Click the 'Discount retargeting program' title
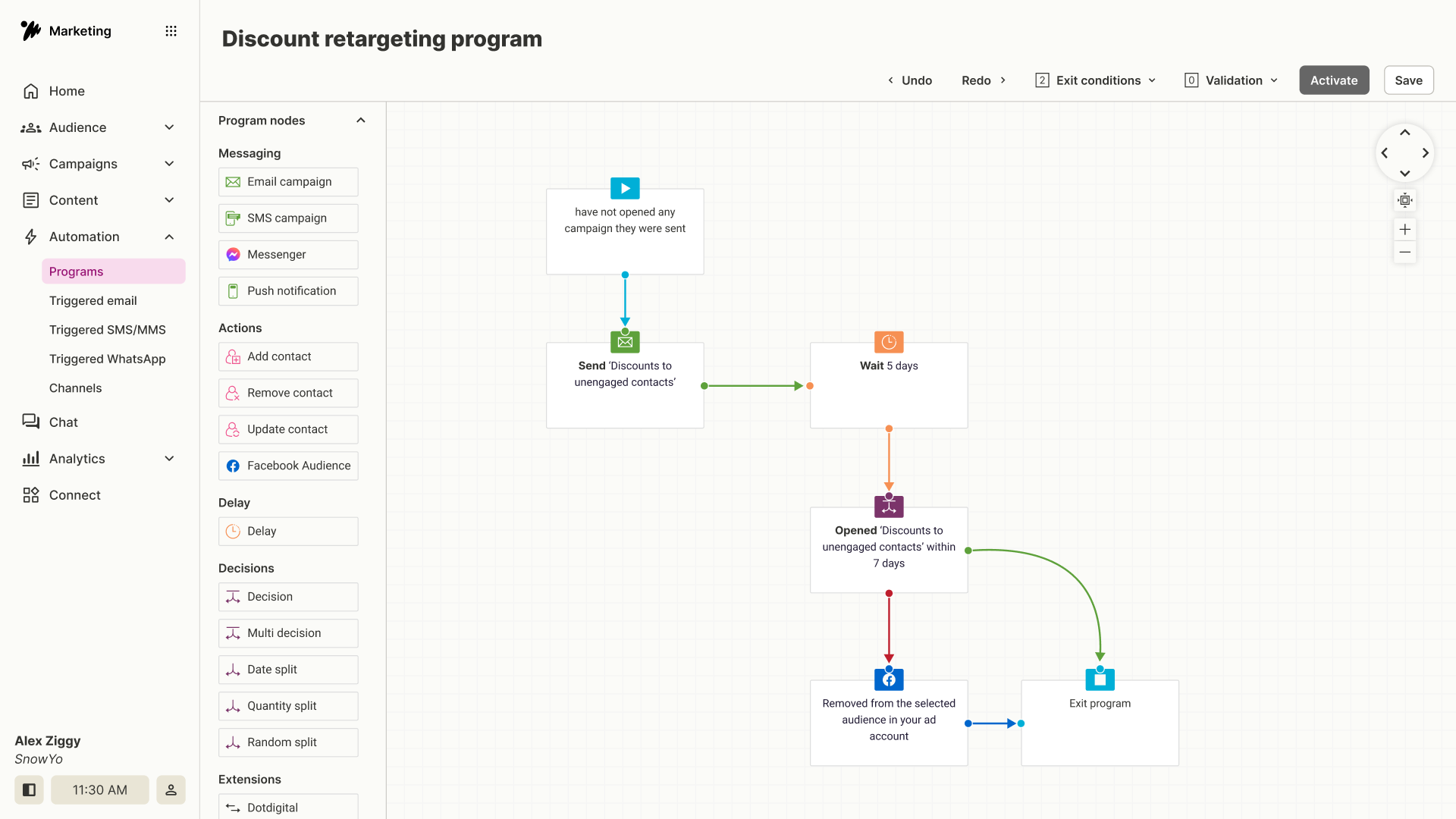The image size is (1456, 819). pos(382,39)
